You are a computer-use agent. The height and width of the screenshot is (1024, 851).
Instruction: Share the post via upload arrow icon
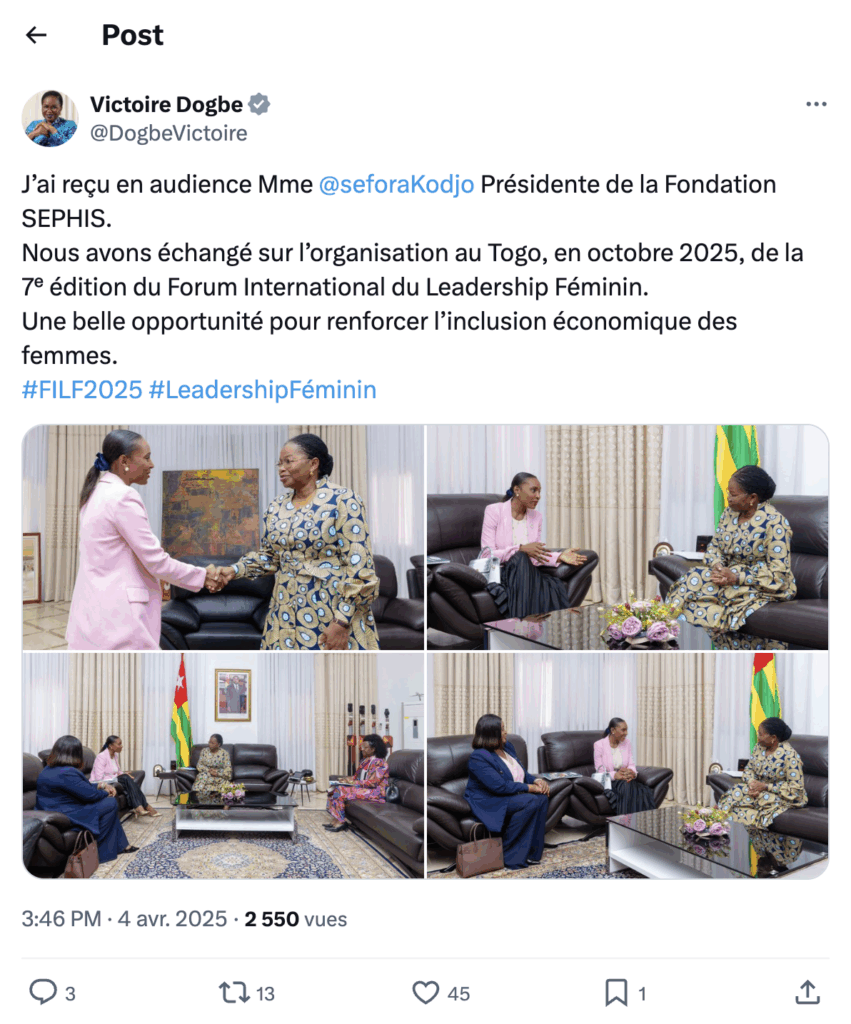pyautogui.click(x=807, y=992)
